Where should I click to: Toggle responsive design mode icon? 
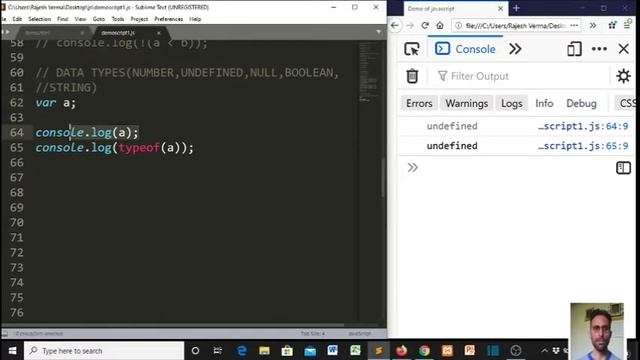click(x=574, y=49)
